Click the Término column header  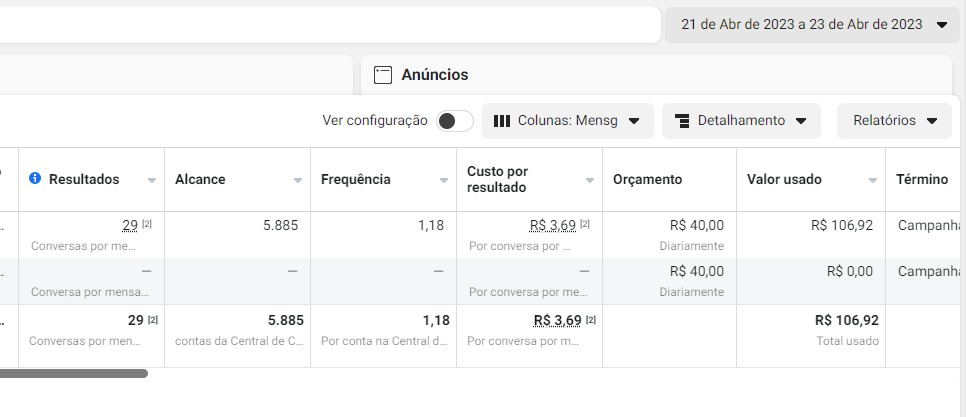[x=922, y=180]
